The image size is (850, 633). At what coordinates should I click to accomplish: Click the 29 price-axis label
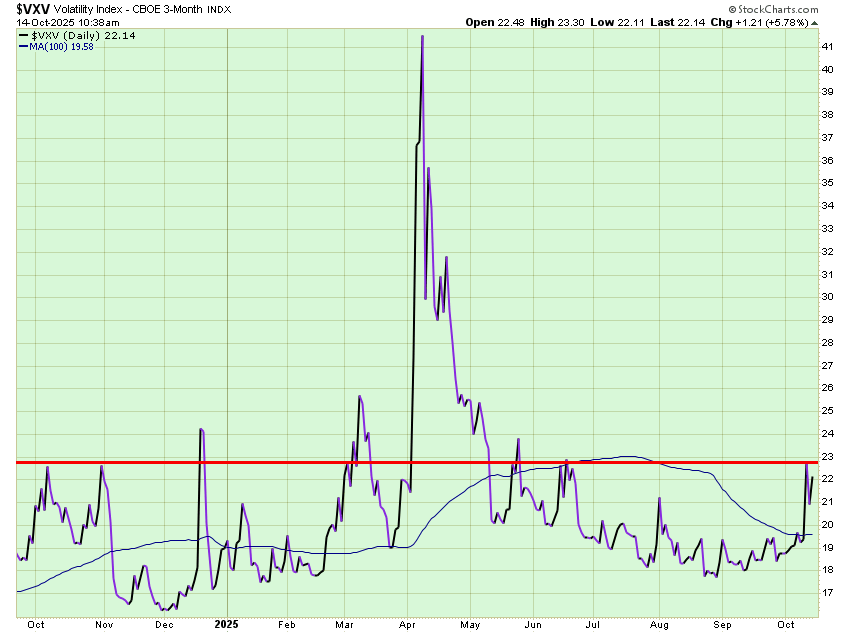pos(827,320)
